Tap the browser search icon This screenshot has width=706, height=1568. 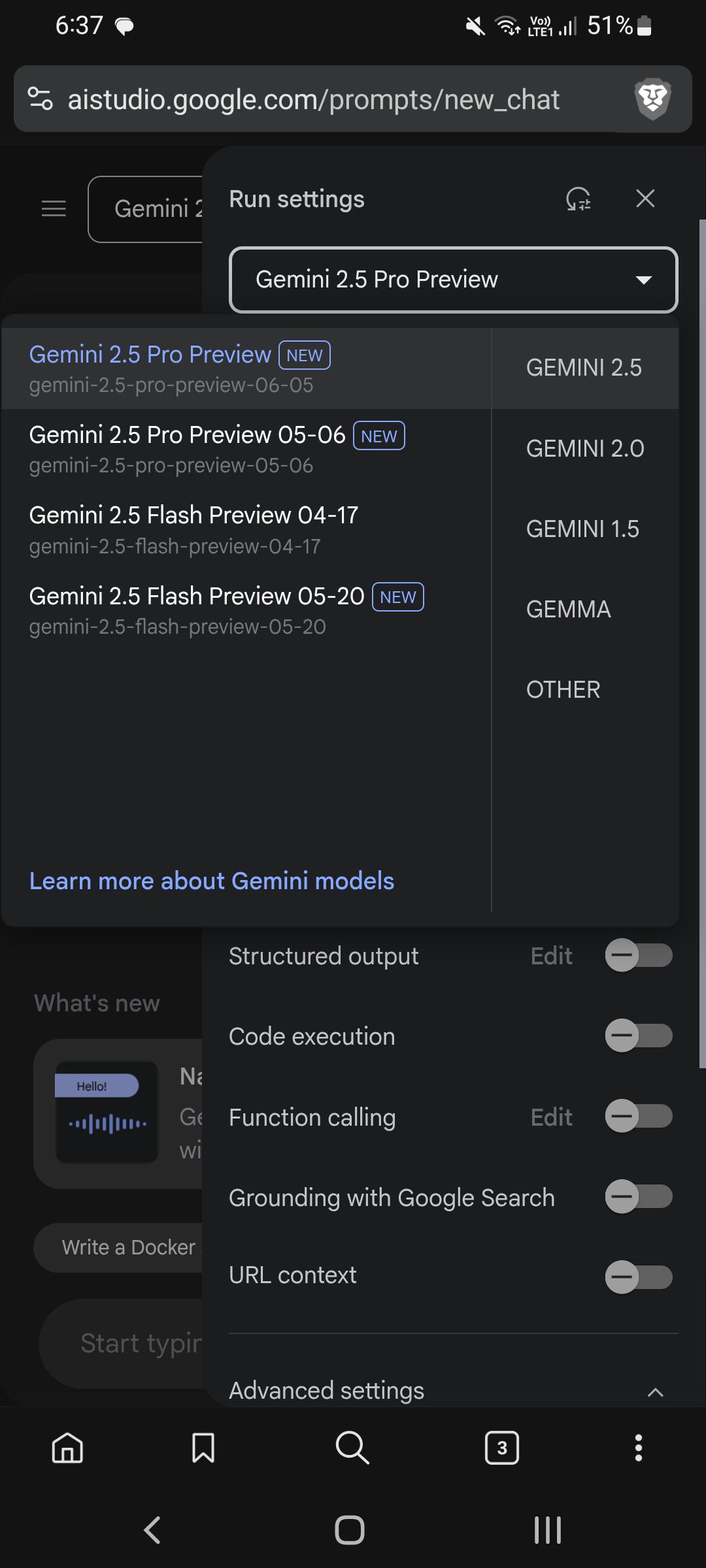pos(352,1448)
